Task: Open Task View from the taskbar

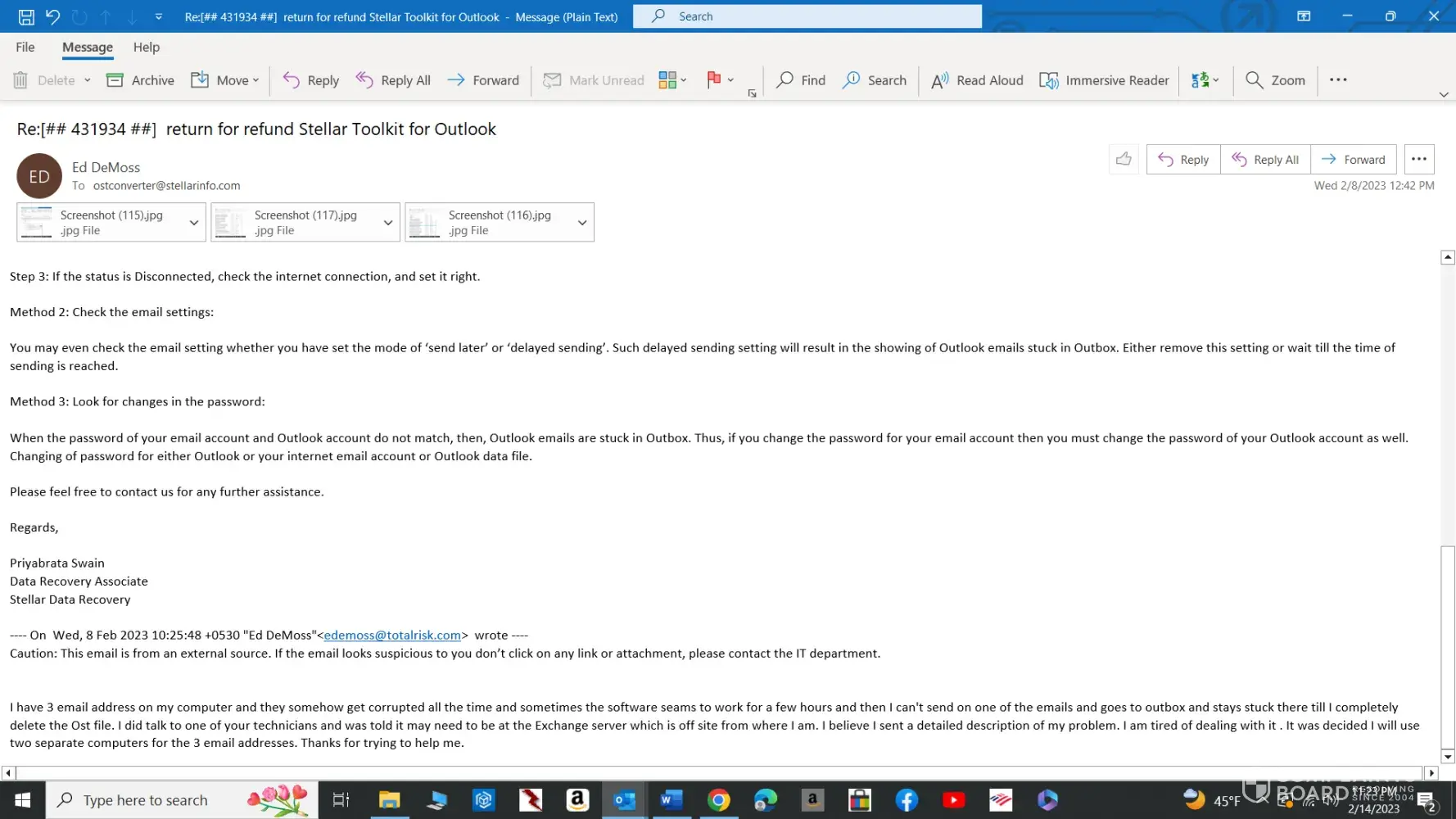Action: (341, 800)
